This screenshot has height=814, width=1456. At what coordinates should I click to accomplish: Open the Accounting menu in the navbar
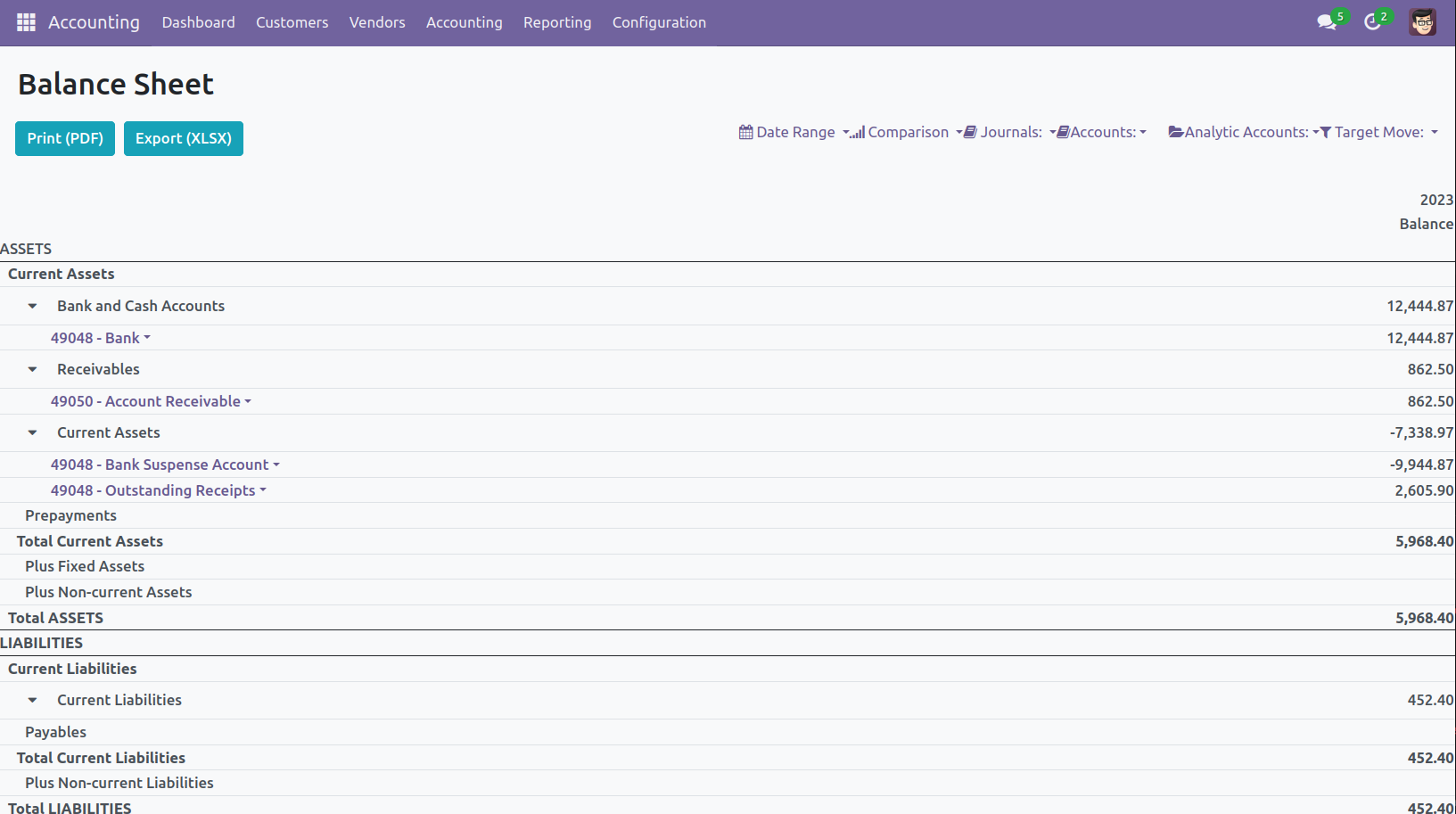(x=465, y=22)
